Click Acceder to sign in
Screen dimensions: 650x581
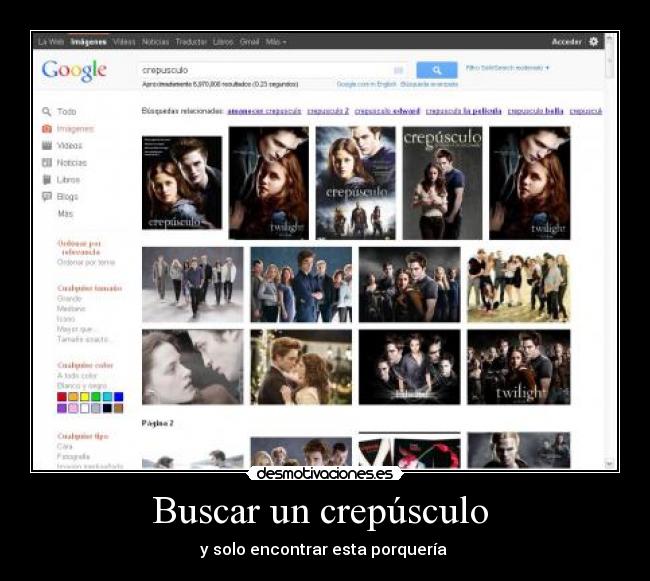click(x=567, y=42)
